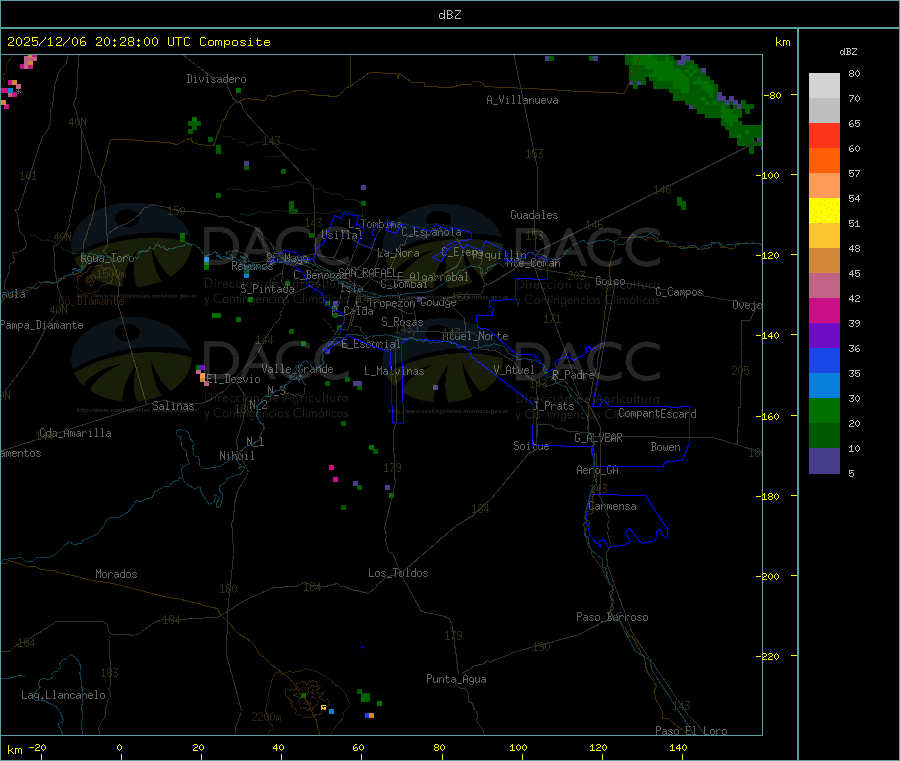Screen dimensions: 900x761
Task: Select the Lag.Llancanelo label
Action: point(64,695)
